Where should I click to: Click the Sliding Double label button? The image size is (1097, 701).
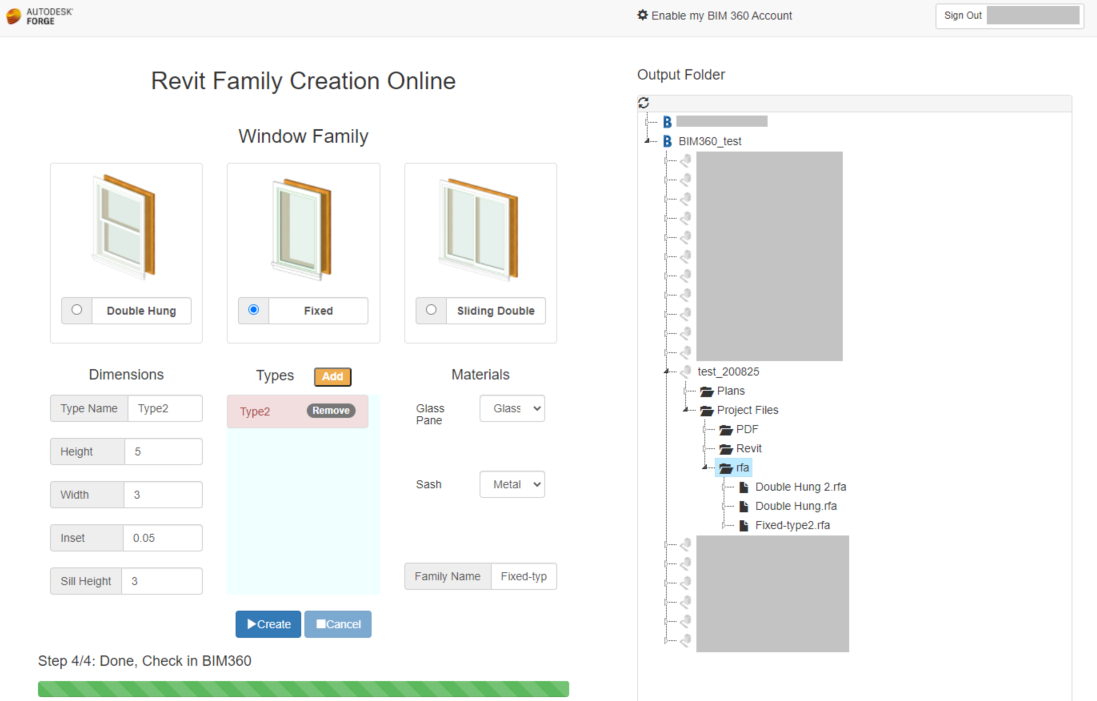point(496,311)
